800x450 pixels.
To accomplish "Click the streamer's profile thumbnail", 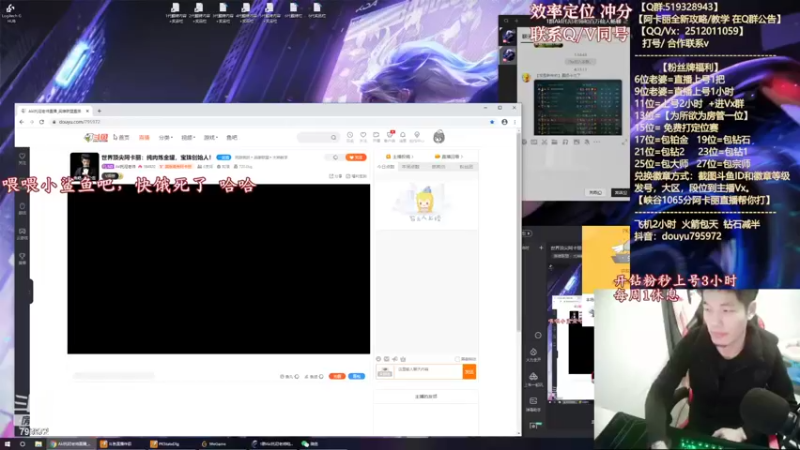I will point(84,166).
